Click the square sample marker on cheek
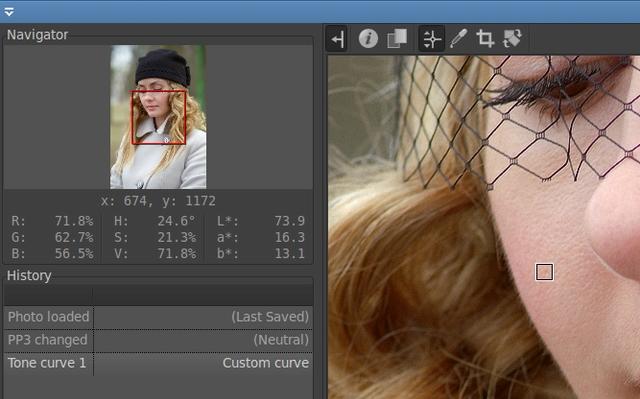The image size is (640, 399). click(544, 272)
